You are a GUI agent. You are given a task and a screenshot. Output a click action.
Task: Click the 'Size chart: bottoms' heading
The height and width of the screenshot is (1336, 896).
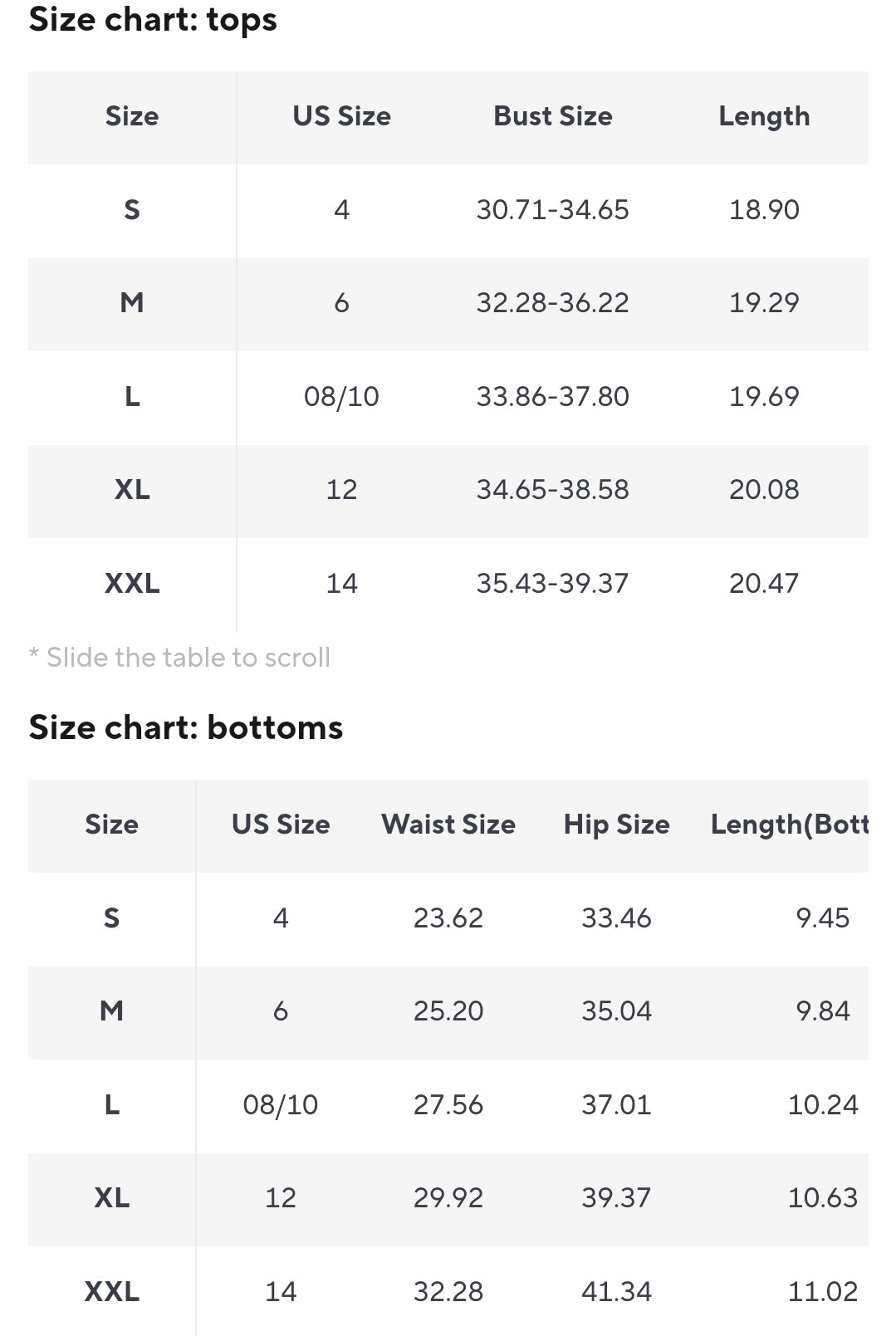pyautogui.click(x=186, y=727)
